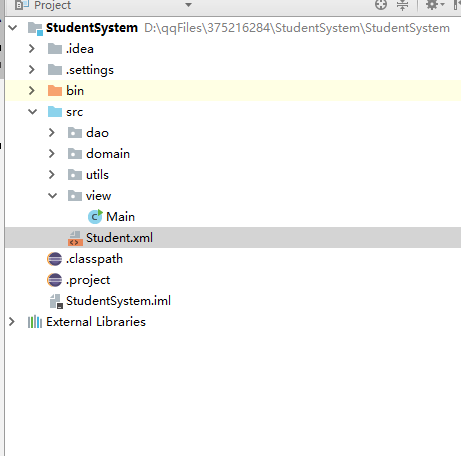461x456 pixels.
Task: Click the Student.xml file icon
Action: (75, 238)
